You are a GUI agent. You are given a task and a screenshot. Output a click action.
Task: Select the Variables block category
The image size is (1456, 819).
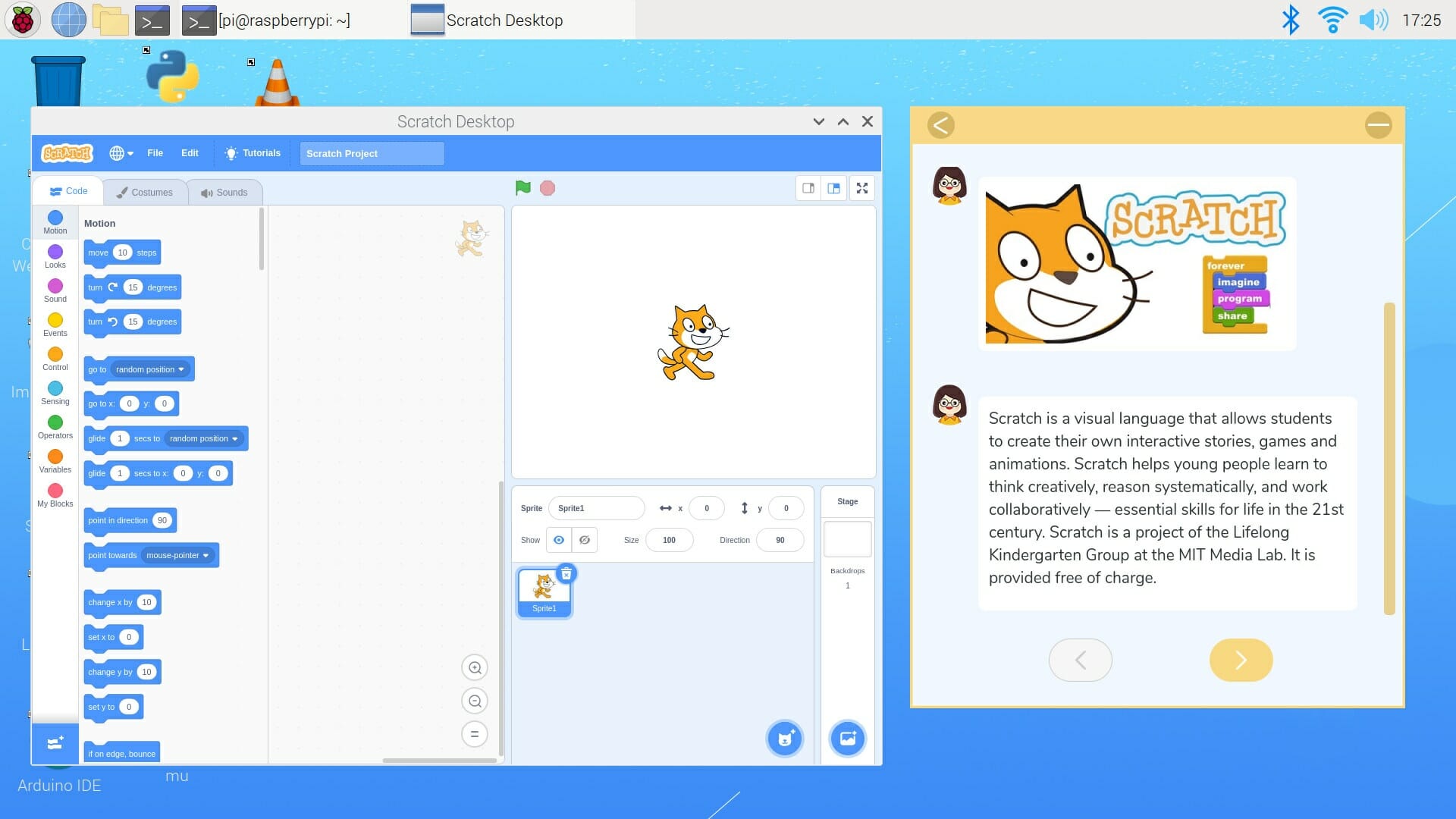(x=55, y=461)
